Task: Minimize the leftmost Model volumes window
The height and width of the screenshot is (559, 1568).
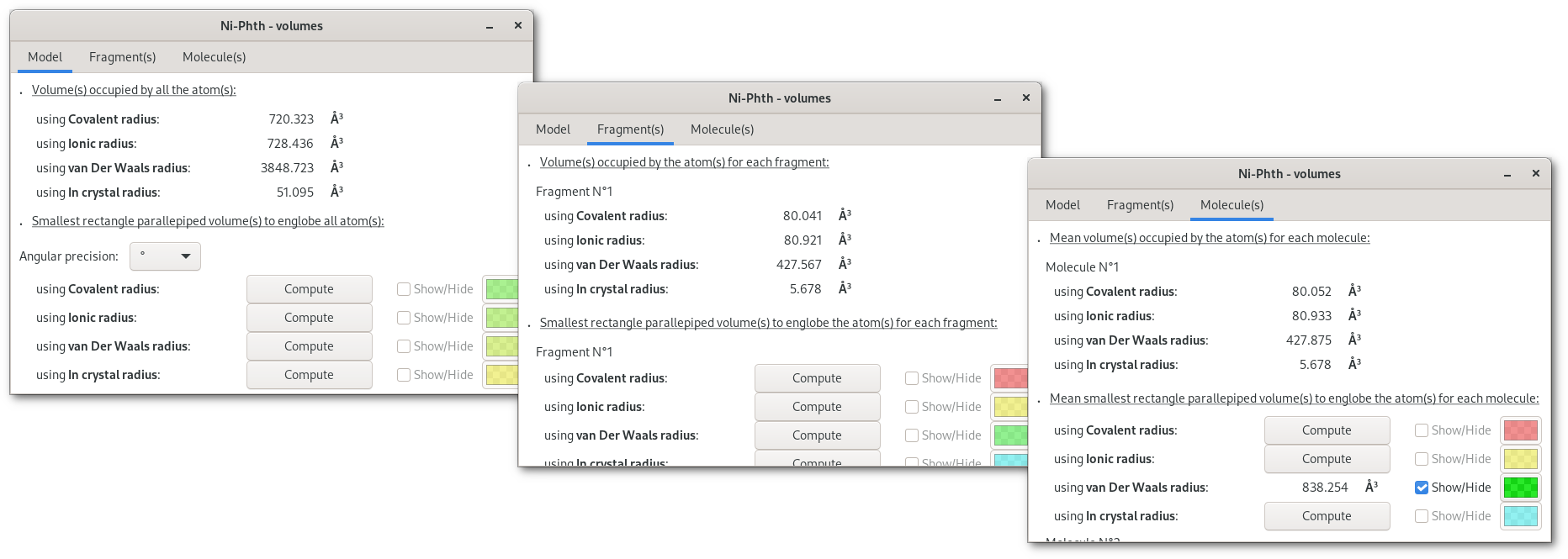Action: pos(490,26)
